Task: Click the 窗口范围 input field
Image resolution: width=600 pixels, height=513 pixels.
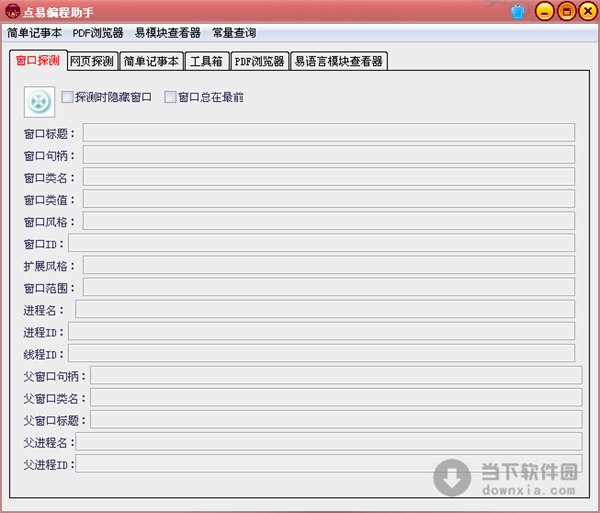Action: pos(329,287)
